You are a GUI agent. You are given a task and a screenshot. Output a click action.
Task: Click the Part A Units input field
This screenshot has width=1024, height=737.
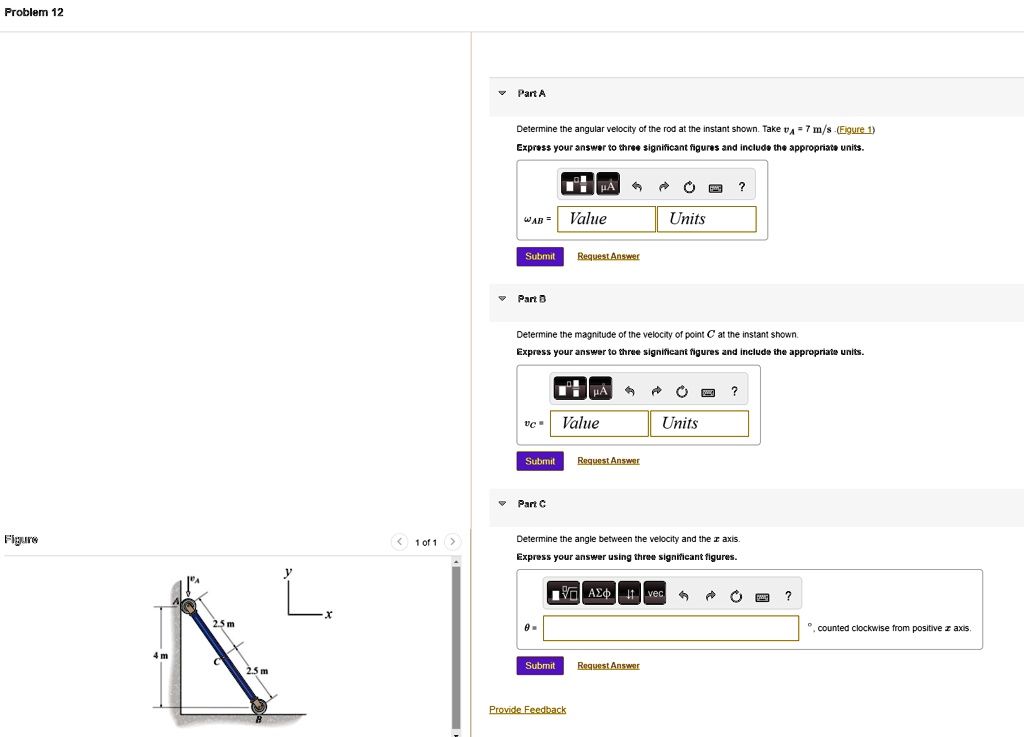(x=706, y=219)
